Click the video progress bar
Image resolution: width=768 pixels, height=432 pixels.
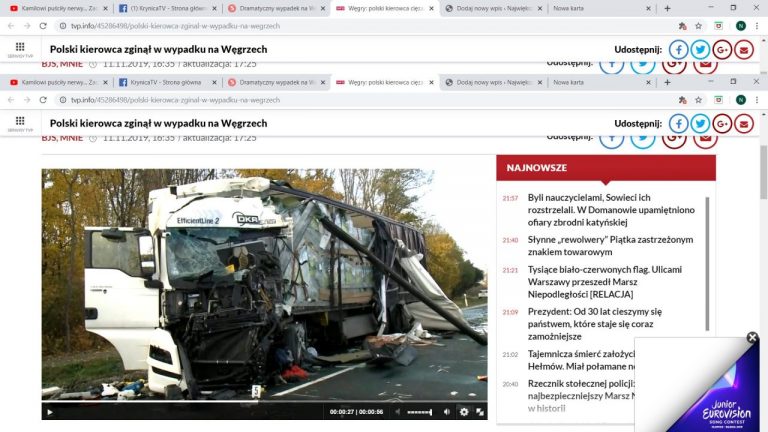[x=264, y=402]
